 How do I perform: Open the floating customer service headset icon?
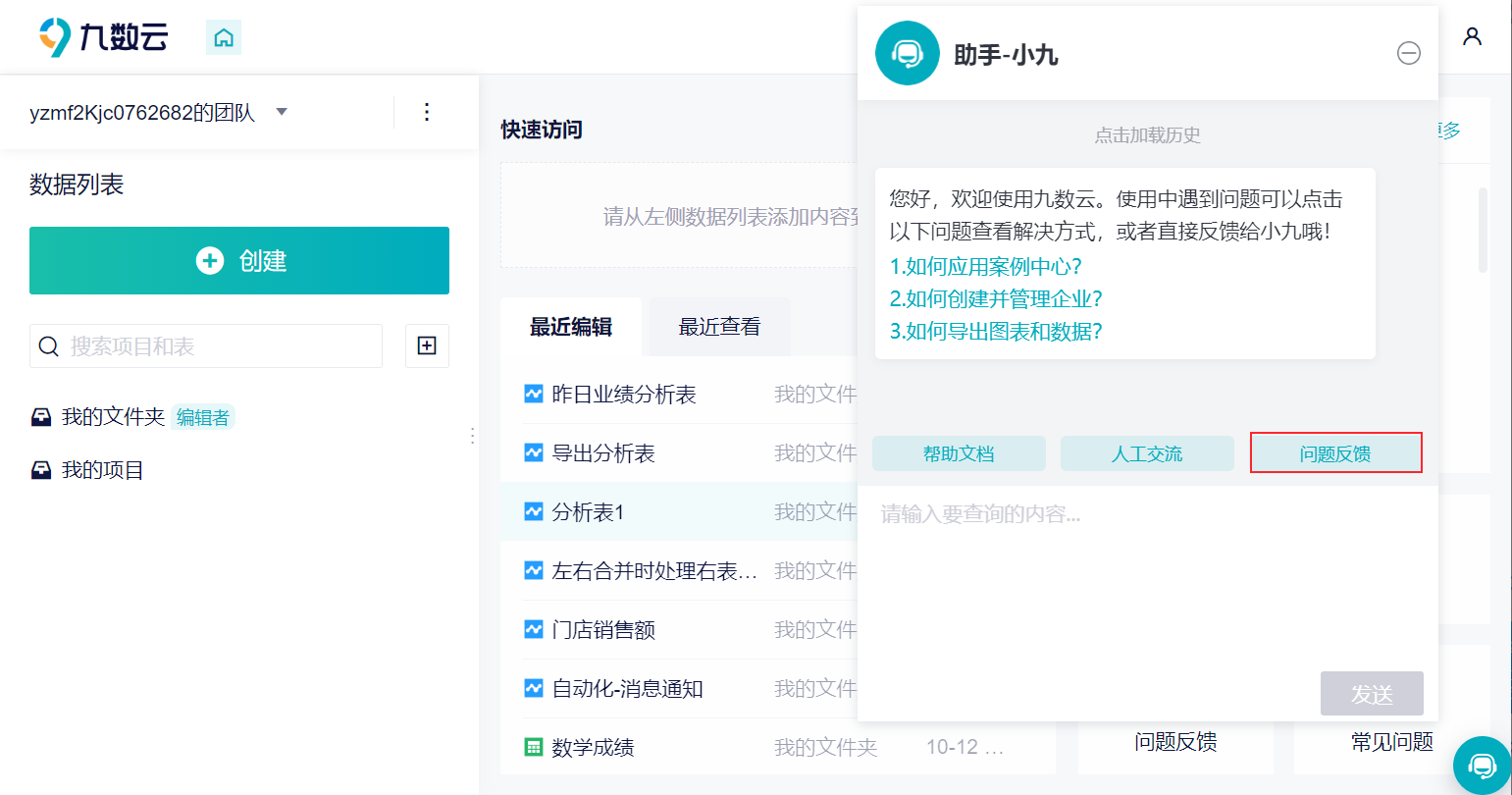coord(1482,765)
